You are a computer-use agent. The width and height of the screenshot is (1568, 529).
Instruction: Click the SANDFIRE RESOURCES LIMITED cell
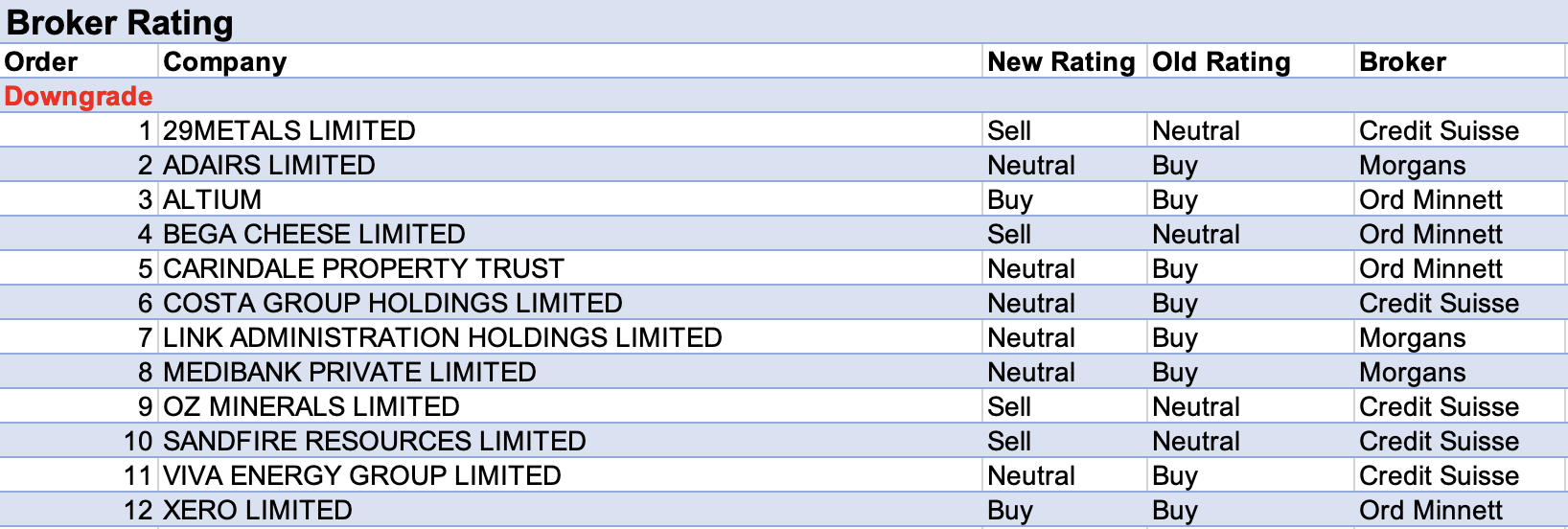(x=375, y=442)
